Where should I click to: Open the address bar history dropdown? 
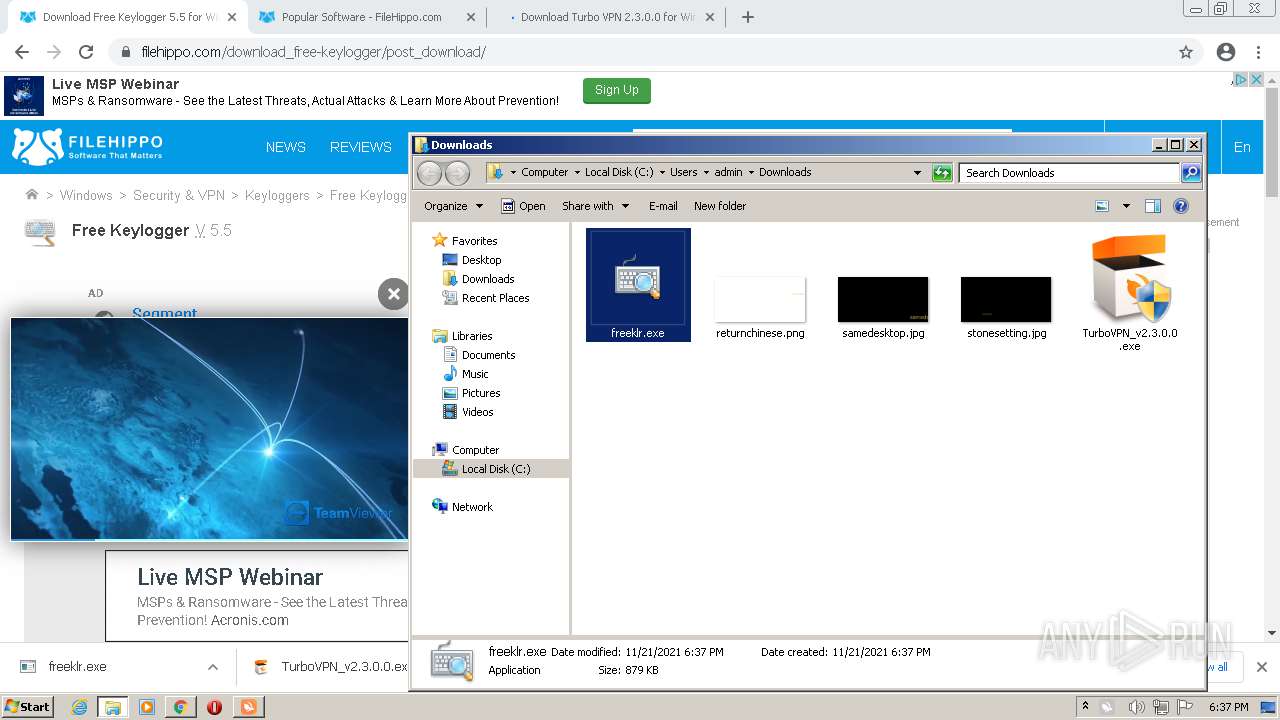pyautogui.click(x=917, y=173)
